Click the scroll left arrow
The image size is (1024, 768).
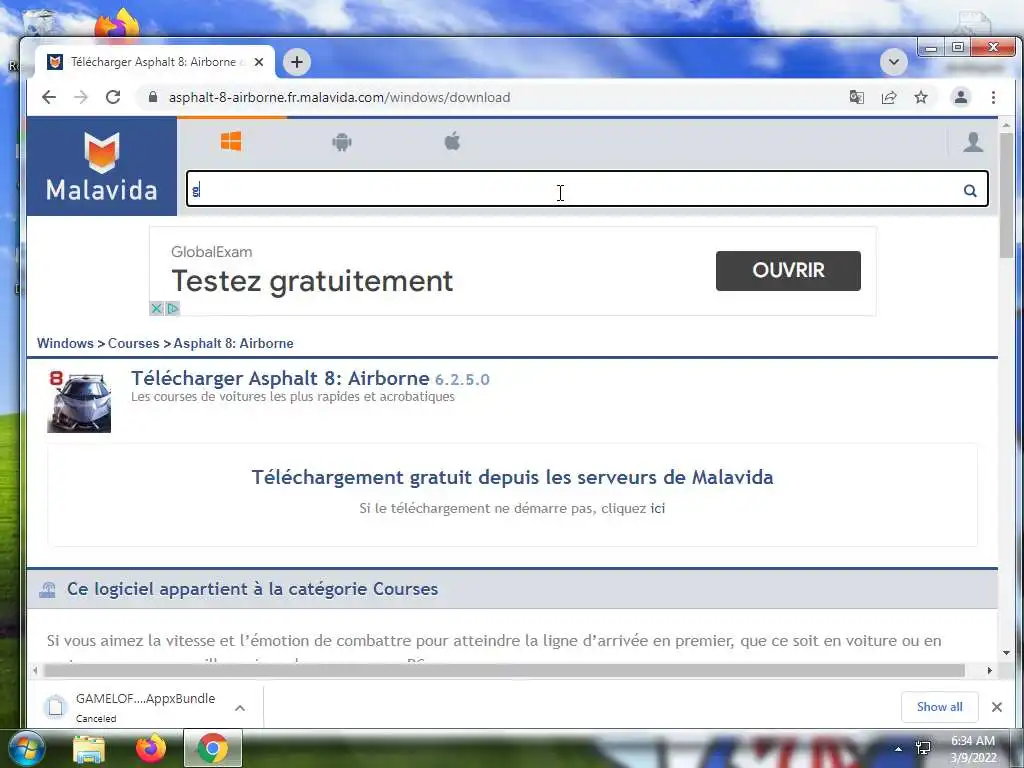(35, 671)
